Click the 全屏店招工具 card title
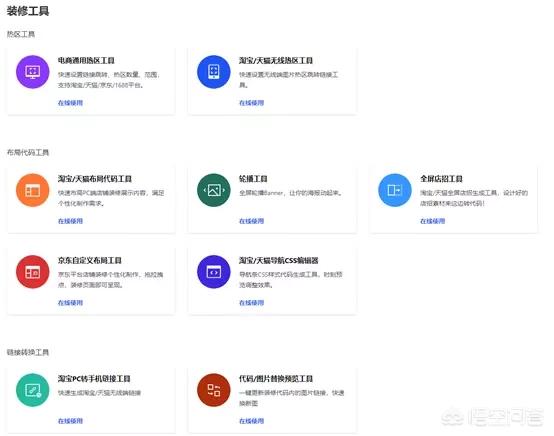The image size is (554, 436). (441, 179)
